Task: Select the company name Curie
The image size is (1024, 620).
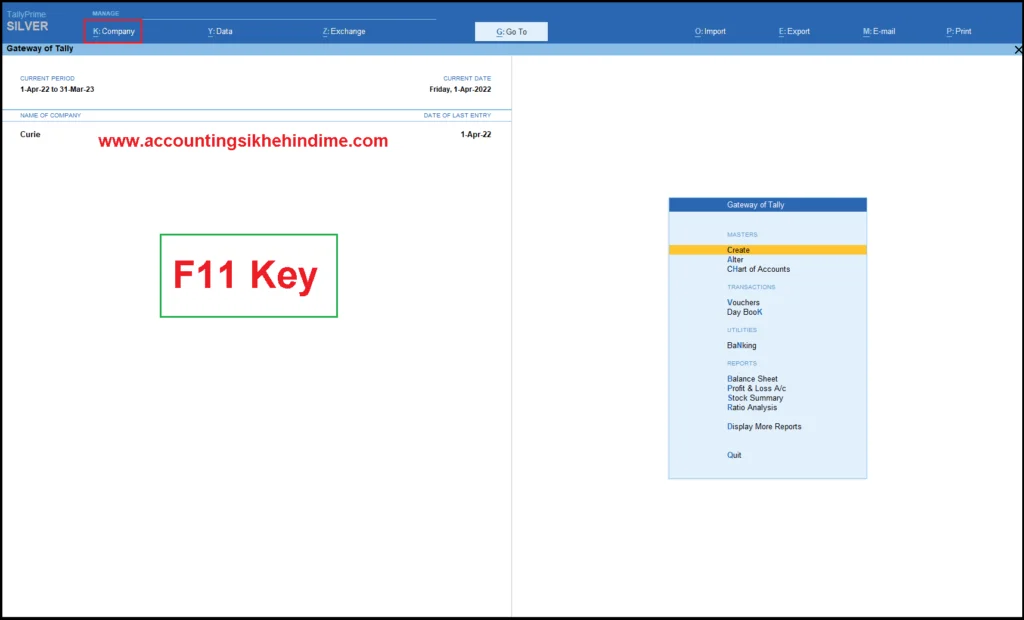Action: click(30, 135)
